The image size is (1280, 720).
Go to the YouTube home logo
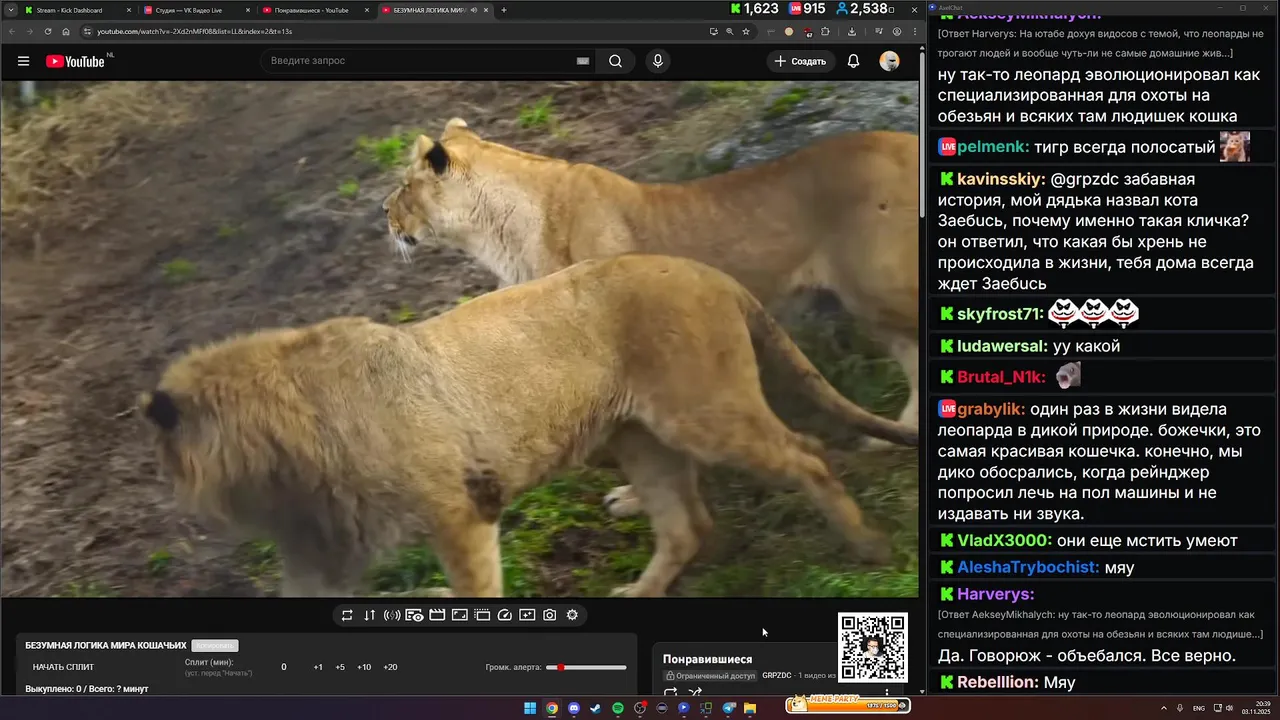76,61
